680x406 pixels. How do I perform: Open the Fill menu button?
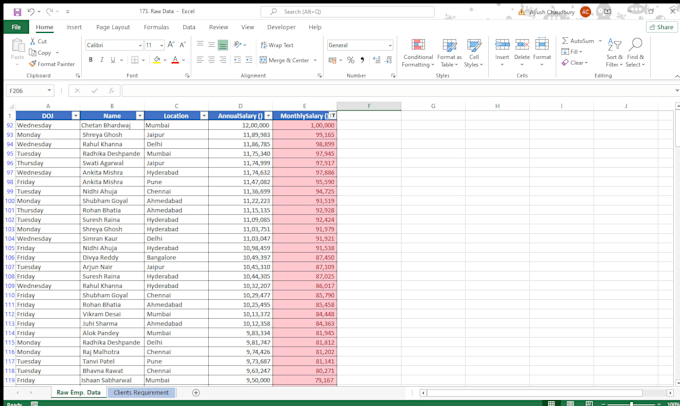pyautogui.click(x=572, y=52)
